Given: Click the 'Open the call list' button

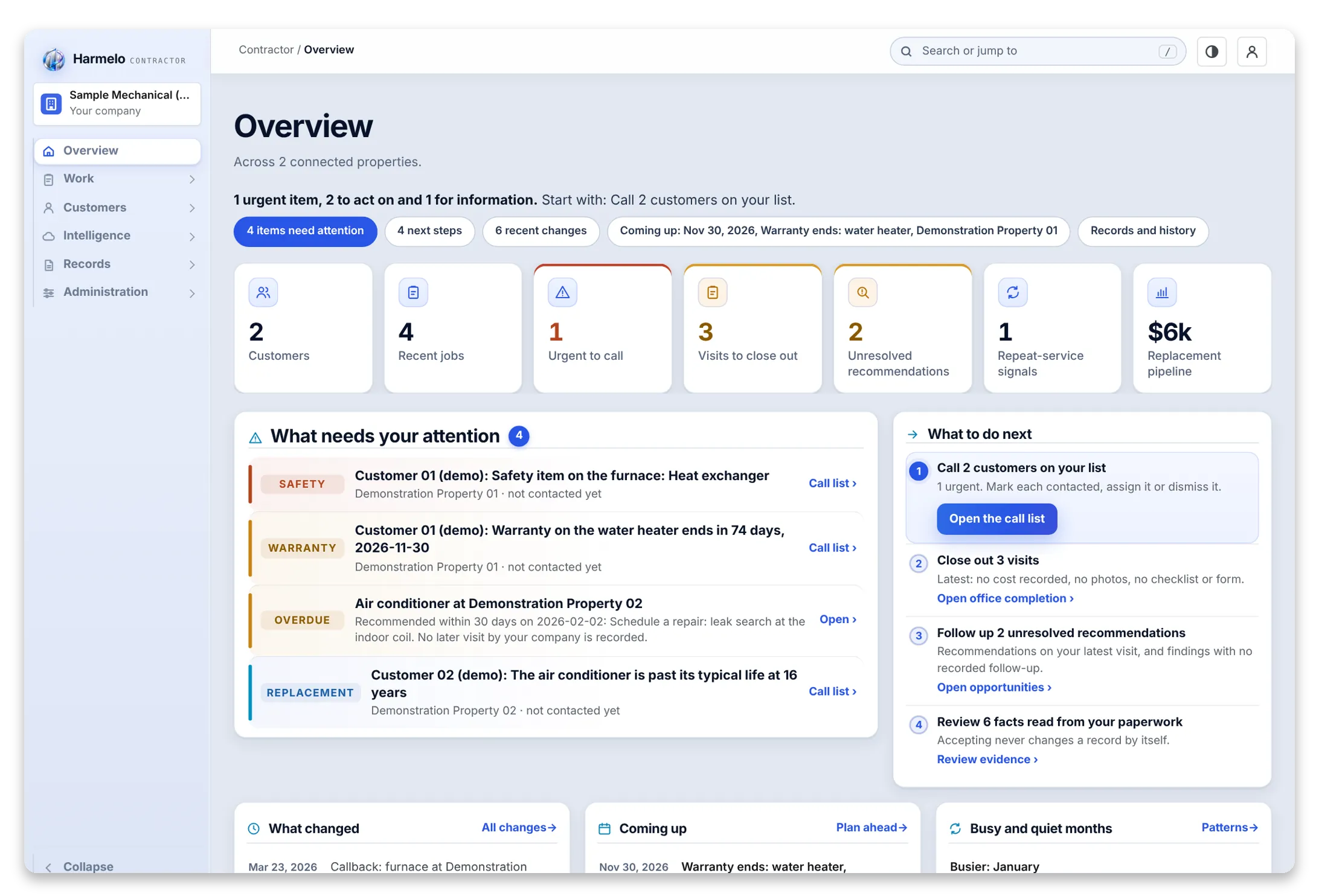Looking at the screenshot, I should pyautogui.click(x=996, y=519).
